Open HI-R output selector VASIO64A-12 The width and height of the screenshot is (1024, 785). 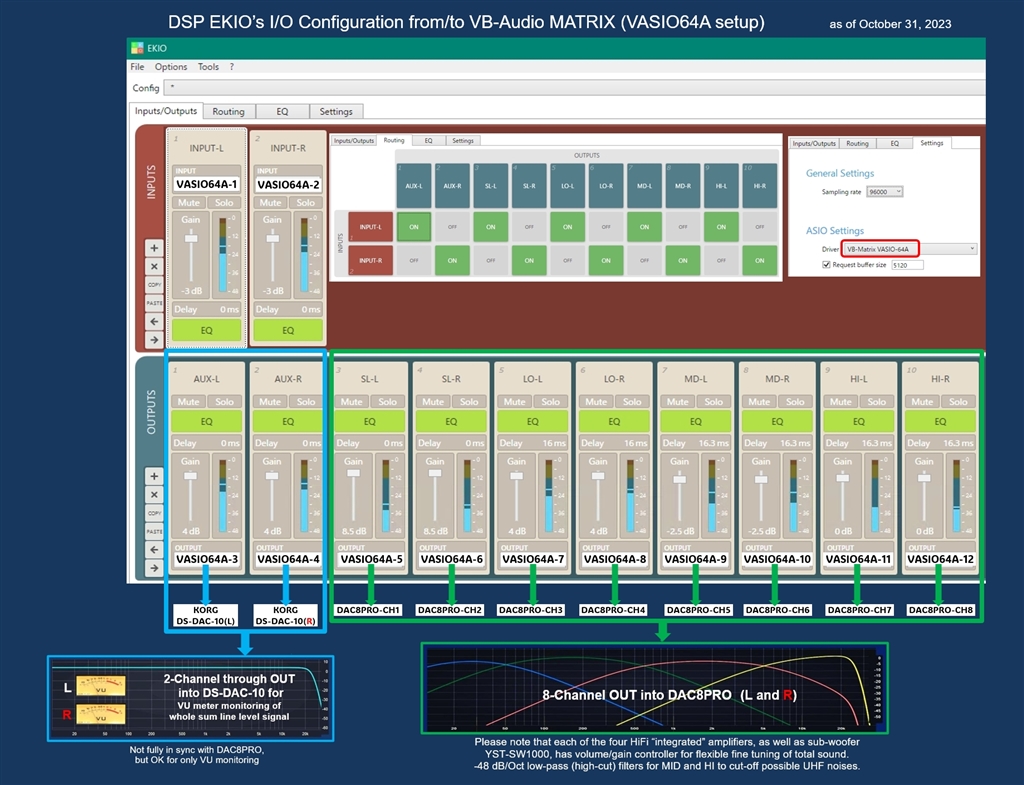click(x=940, y=559)
